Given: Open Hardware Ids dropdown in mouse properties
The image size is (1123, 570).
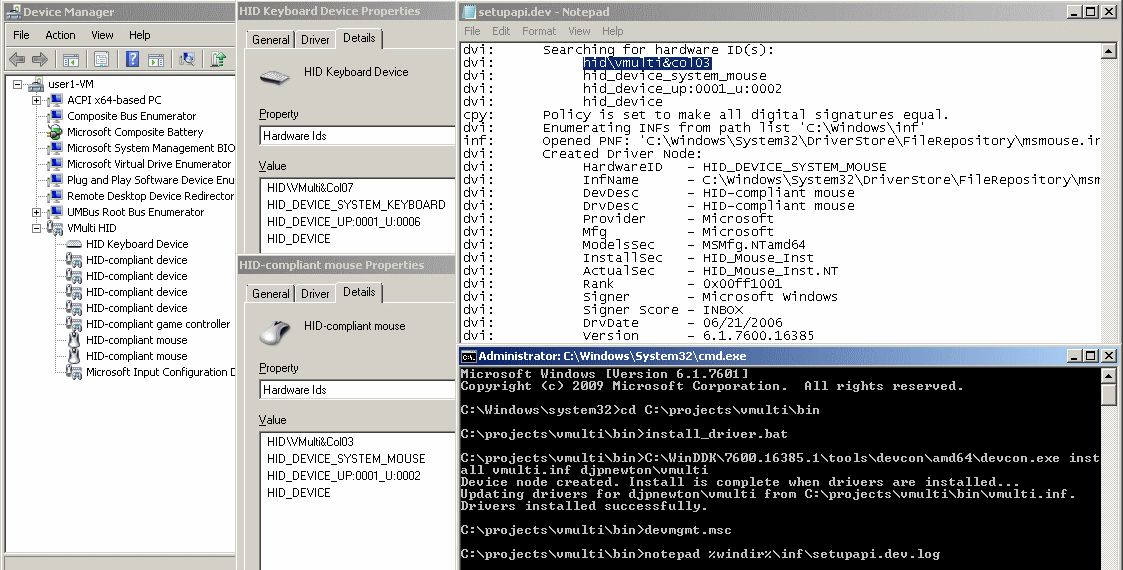Looking at the screenshot, I should 357,390.
